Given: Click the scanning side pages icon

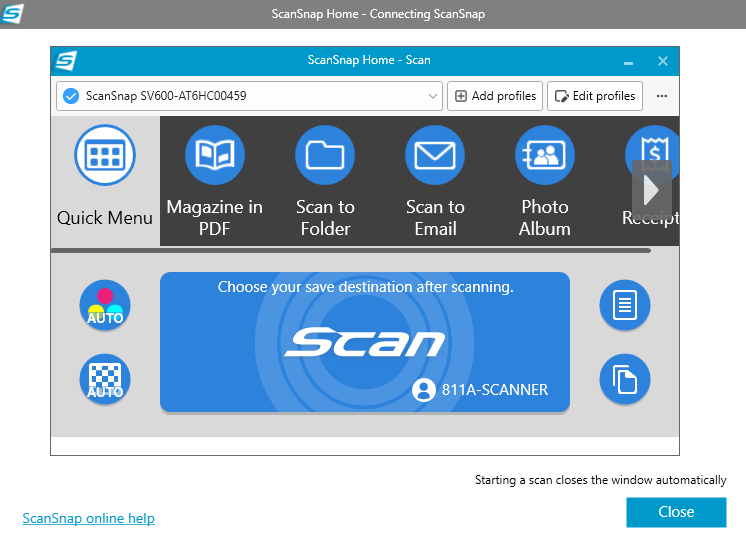Looking at the screenshot, I should click(625, 380).
